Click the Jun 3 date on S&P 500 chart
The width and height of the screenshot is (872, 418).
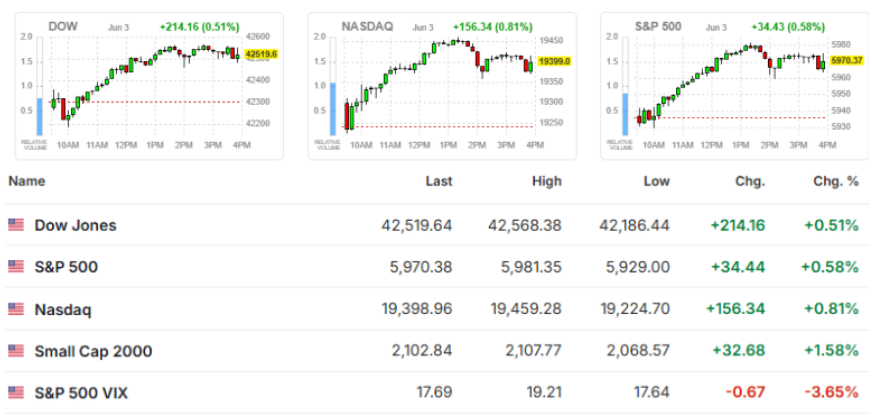click(x=715, y=27)
